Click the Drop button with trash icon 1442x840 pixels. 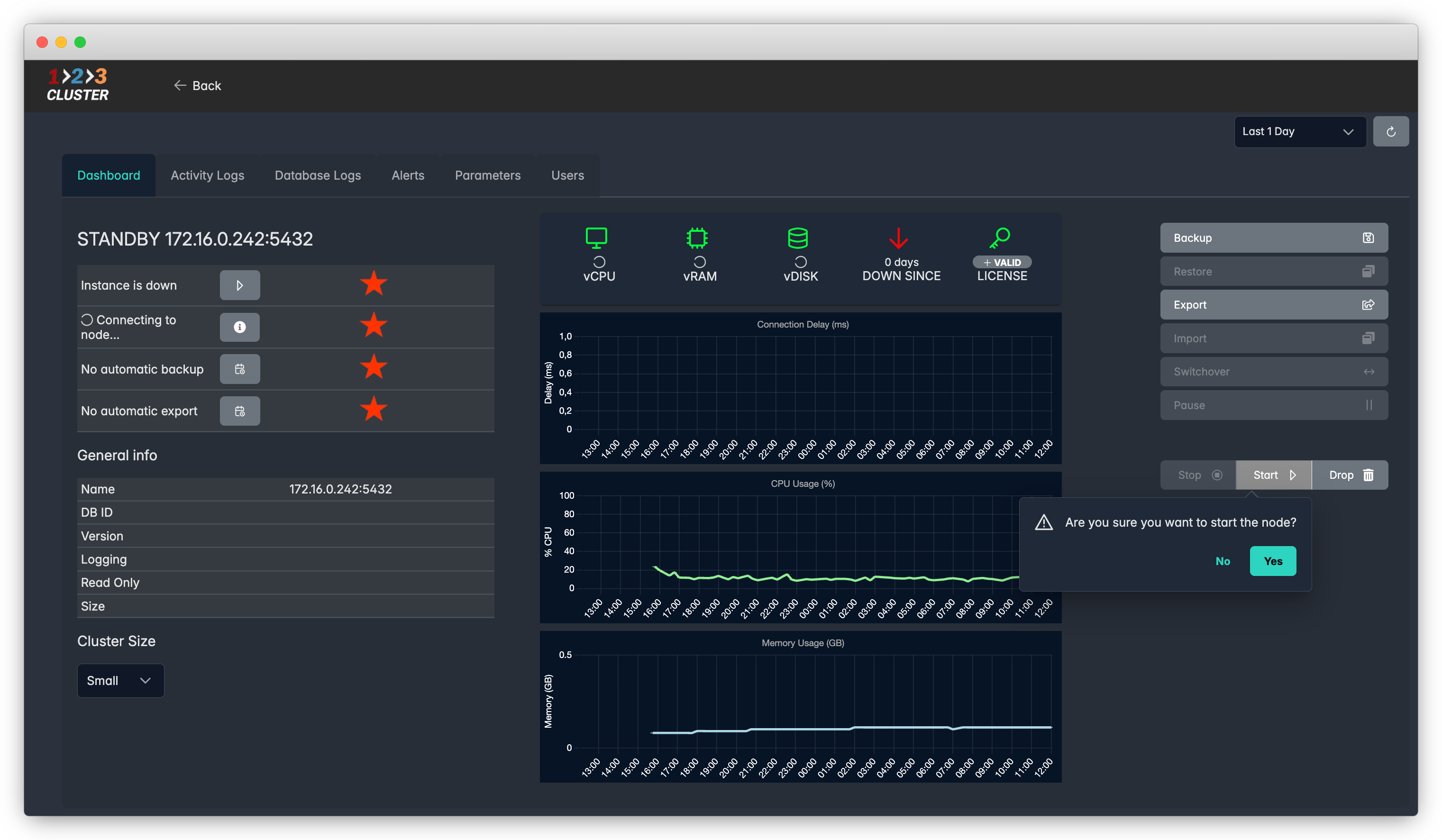1349,475
